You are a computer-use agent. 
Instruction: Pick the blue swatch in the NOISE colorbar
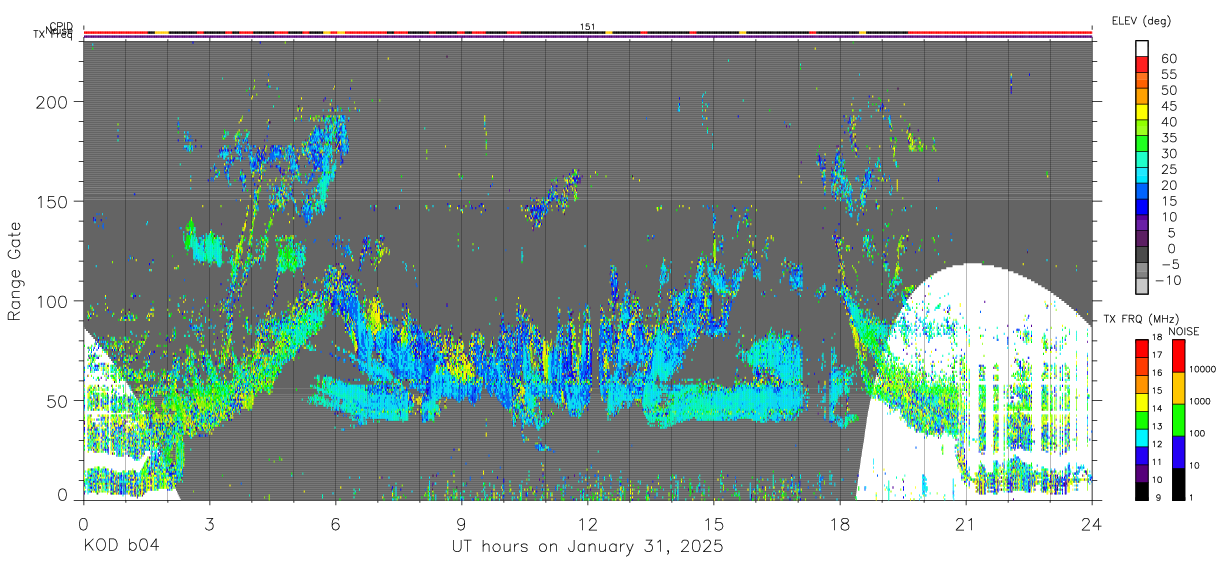[1177, 451]
